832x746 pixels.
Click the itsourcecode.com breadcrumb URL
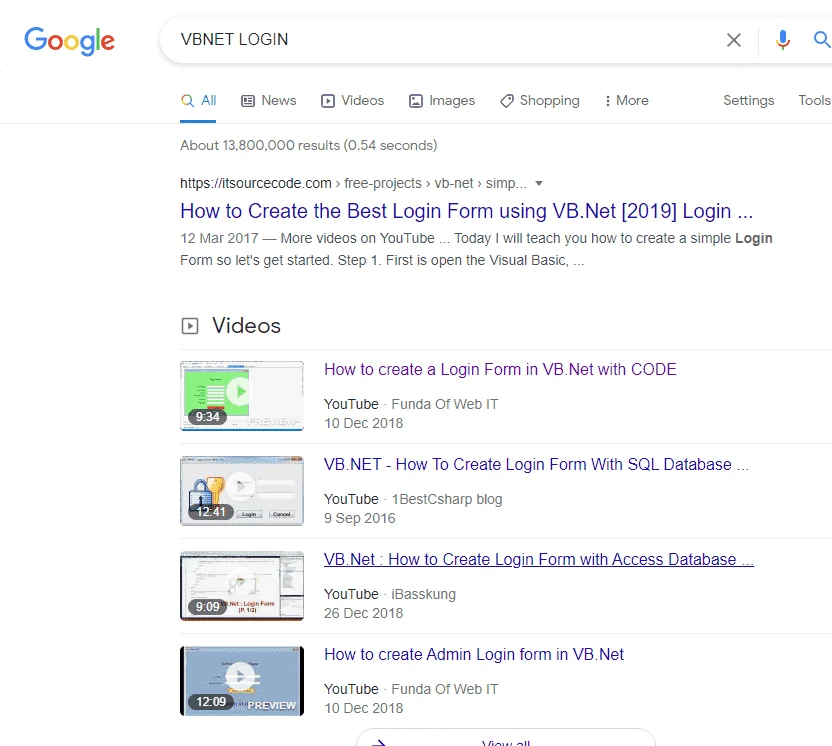(x=353, y=184)
